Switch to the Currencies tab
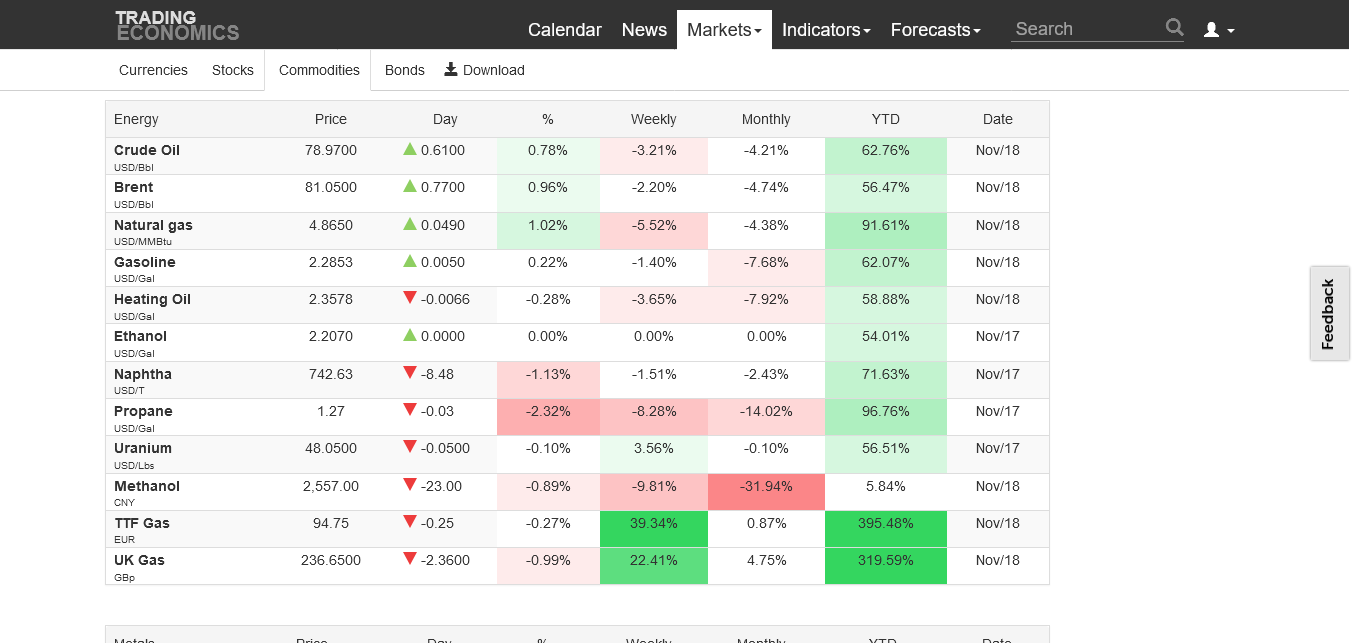 [153, 70]
